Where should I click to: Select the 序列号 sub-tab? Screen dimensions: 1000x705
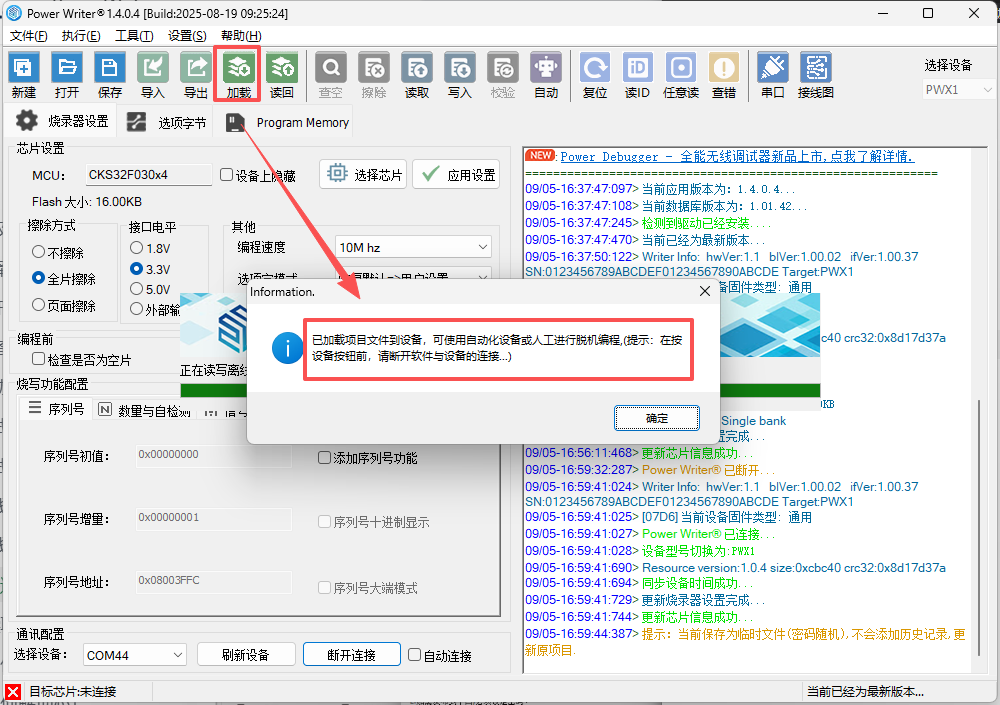pos(56,408)
